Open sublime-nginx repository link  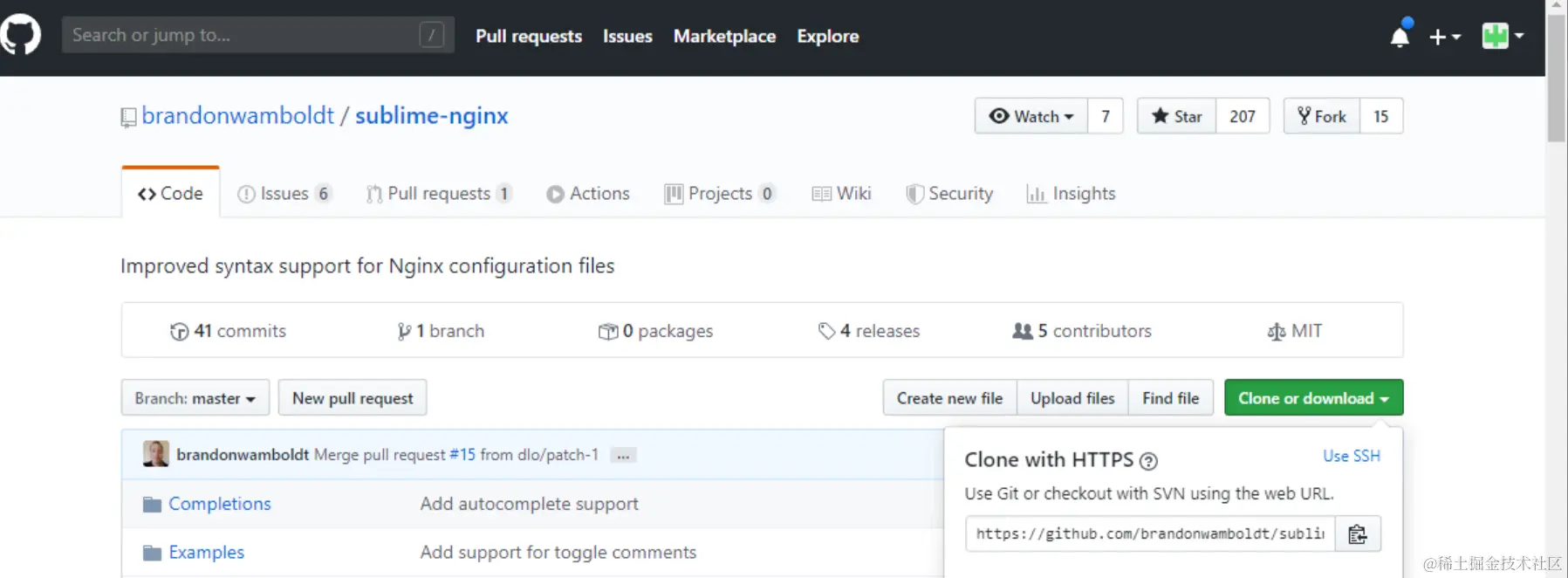431,115
